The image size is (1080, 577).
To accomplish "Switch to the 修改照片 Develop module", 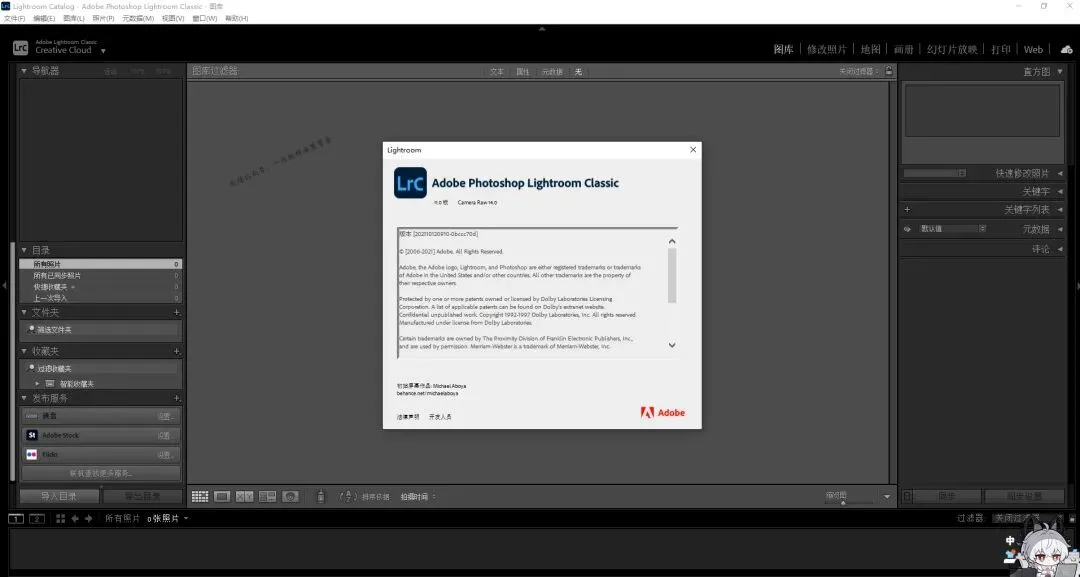I will pos(827,50).
